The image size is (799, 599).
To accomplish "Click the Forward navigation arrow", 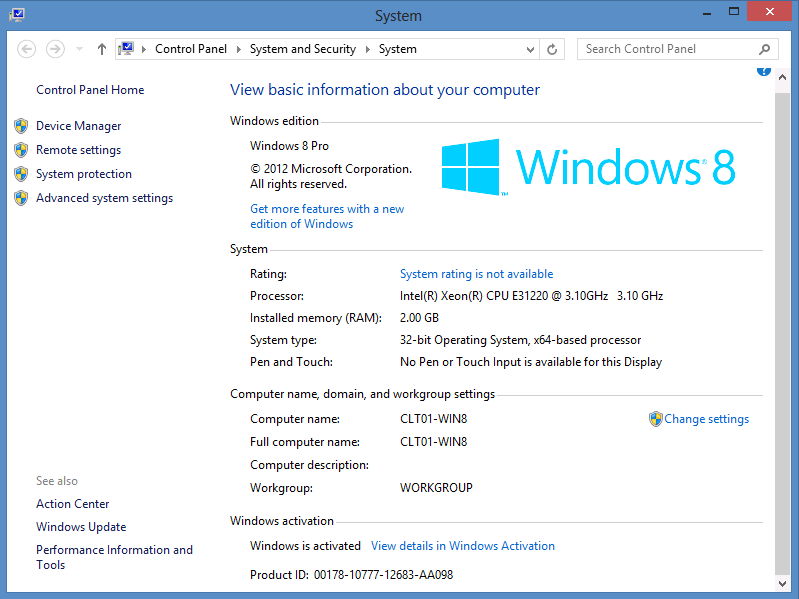I will (x=55, y=49).
